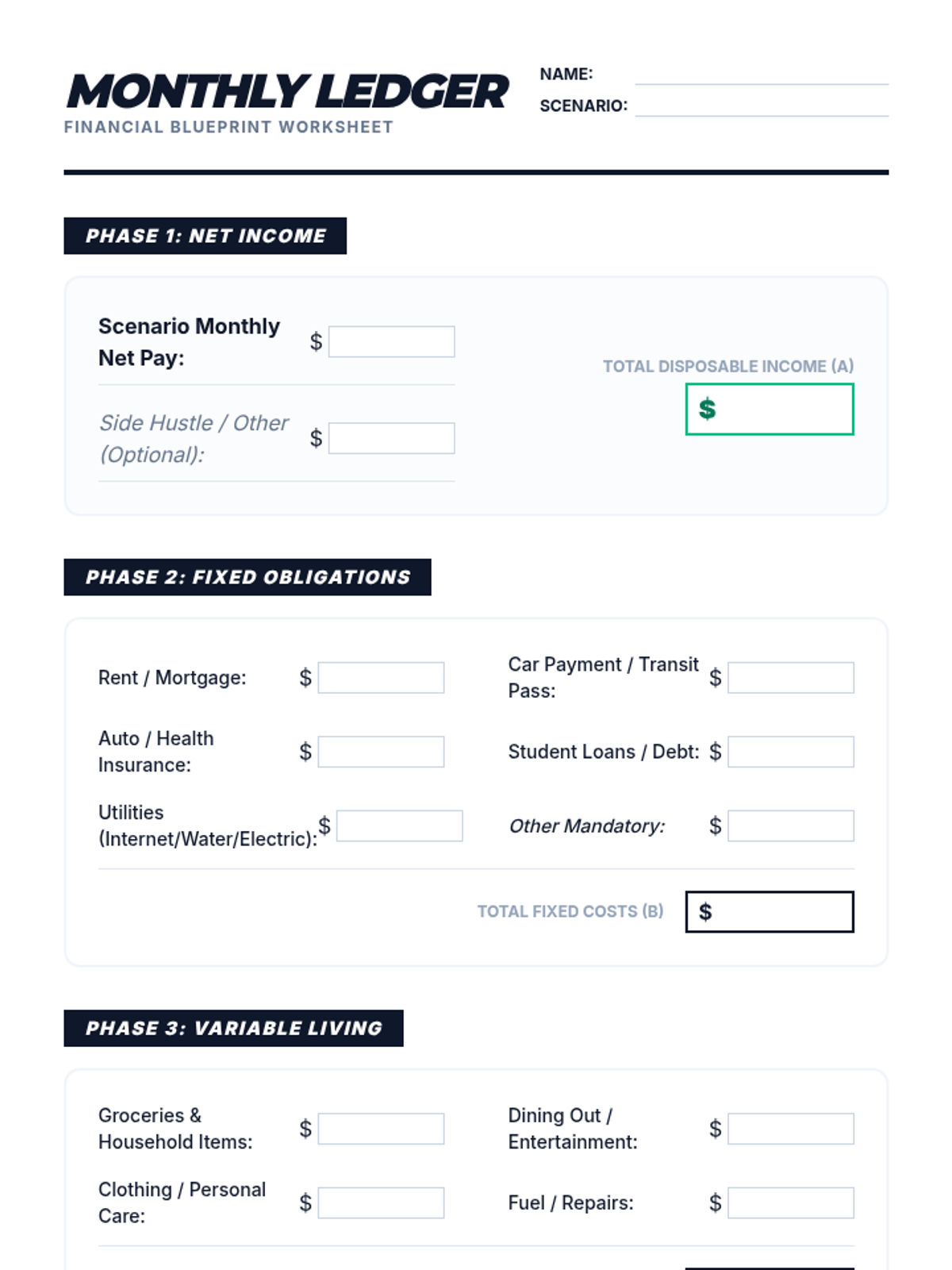Enter Scenario Monthly Net Pay field

click(392, 342)
